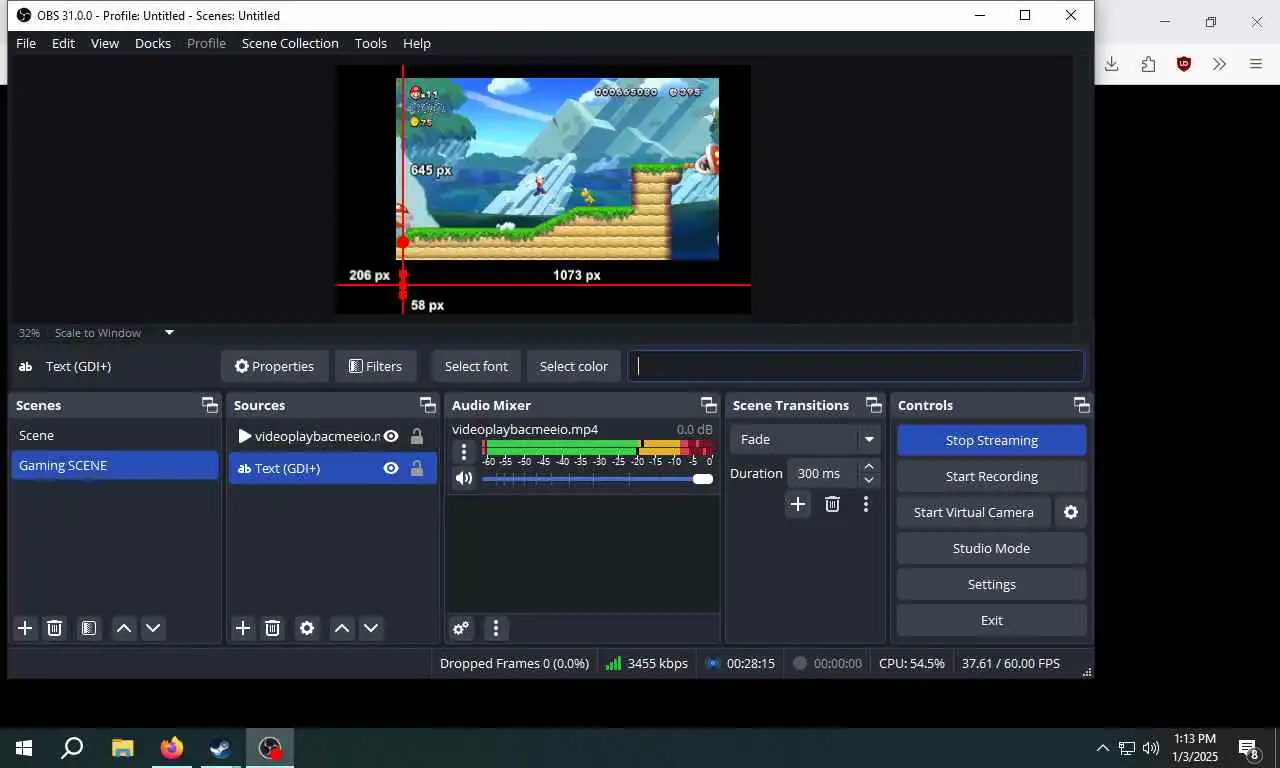The width and height of the screenshot is (1280, 768).
Task: Add a scene transition plus icon
Action: [x=798, y=504]
